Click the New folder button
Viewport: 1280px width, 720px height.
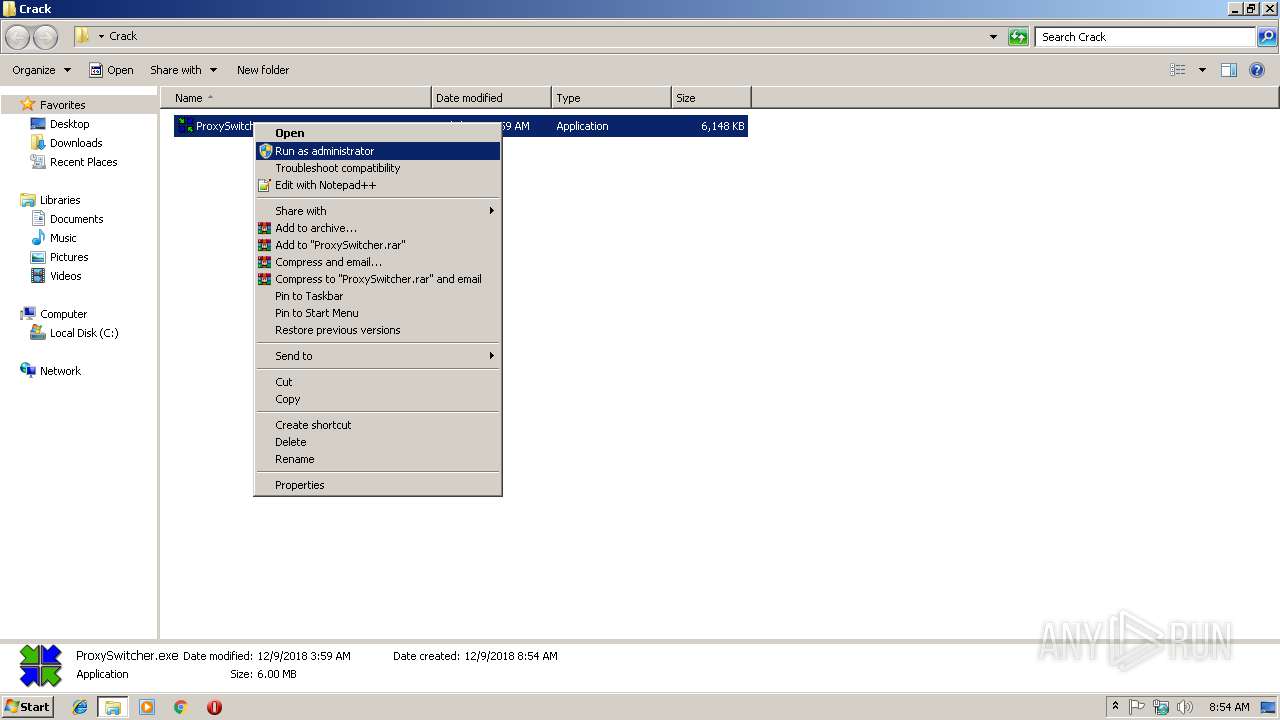263,70
